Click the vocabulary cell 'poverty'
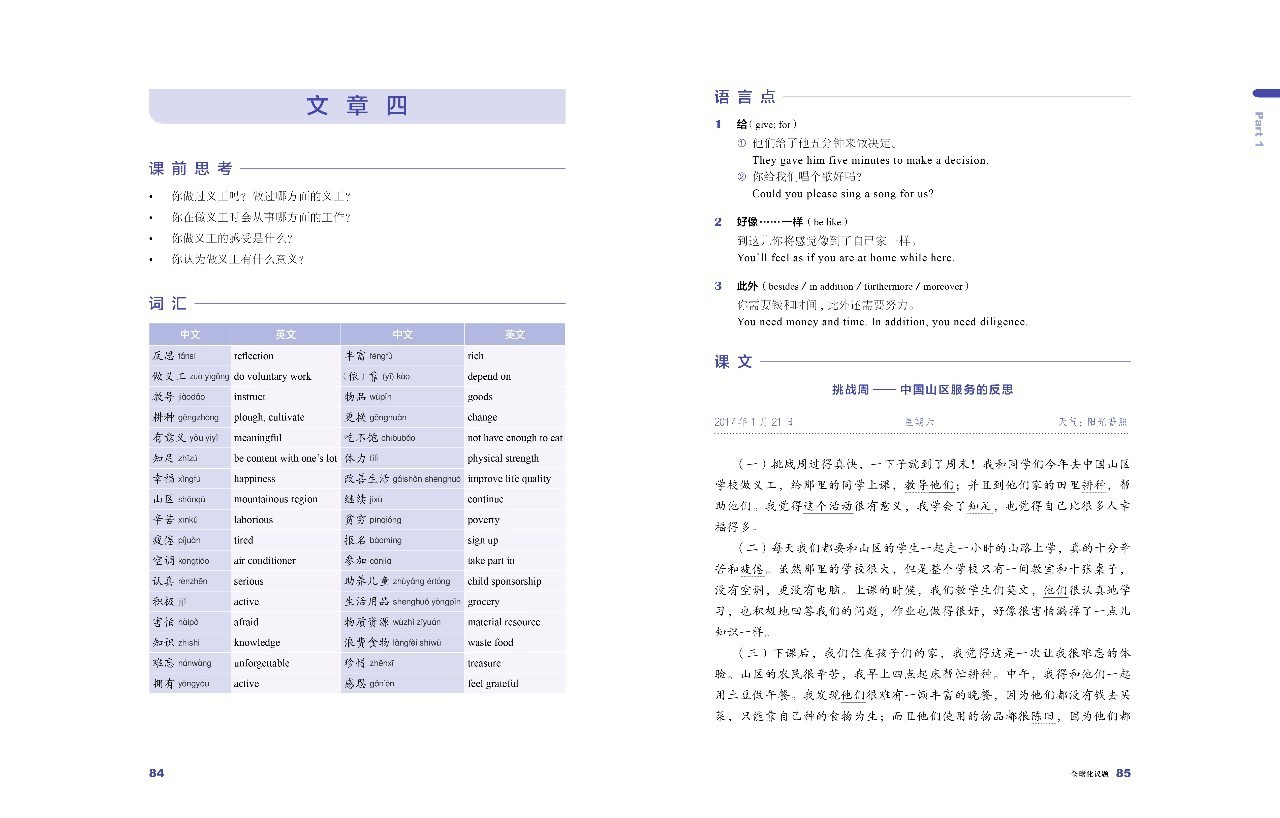The height and width of the screenshot is (818, 1280). point(514,520)
